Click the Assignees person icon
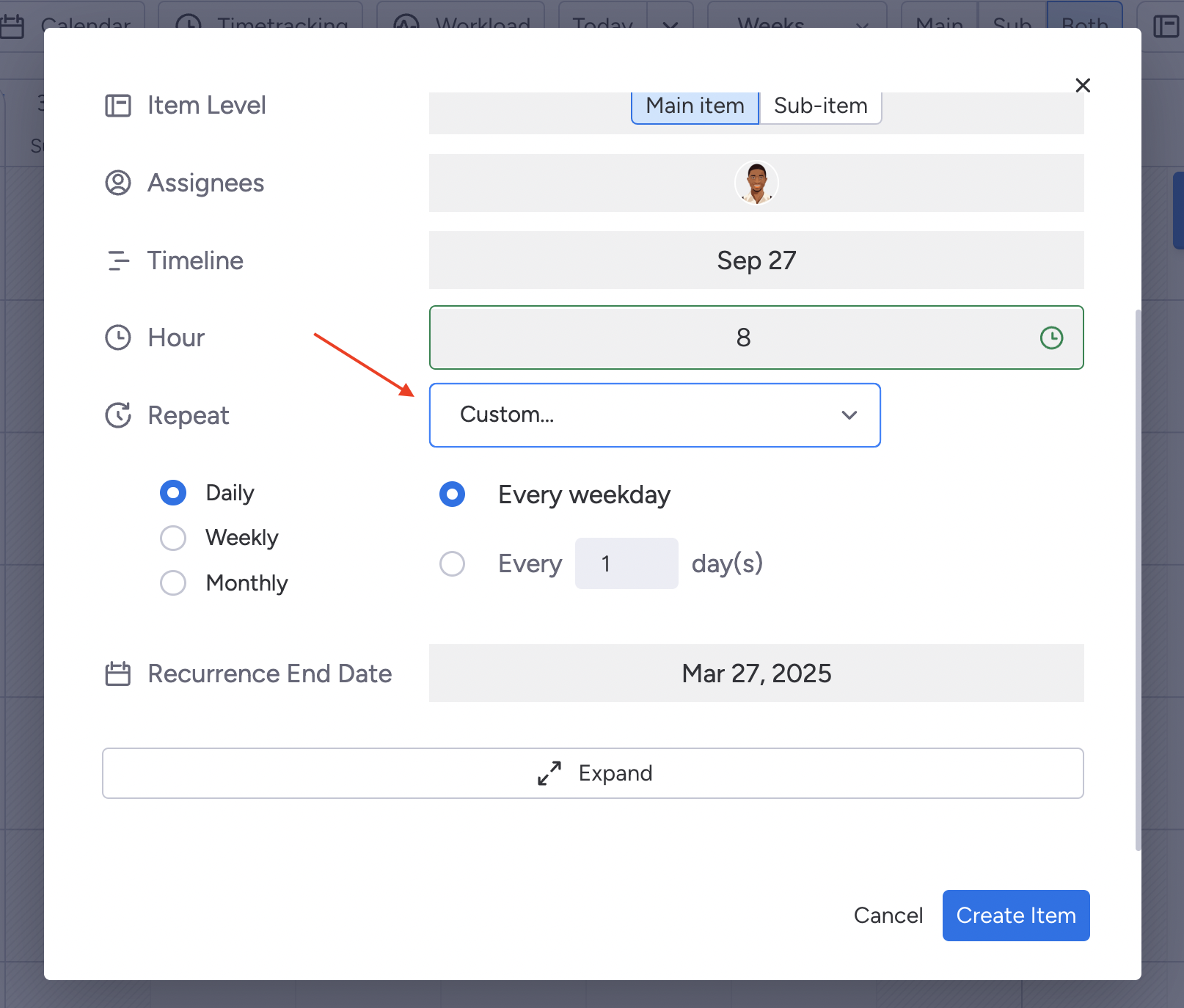 [118, 183]
